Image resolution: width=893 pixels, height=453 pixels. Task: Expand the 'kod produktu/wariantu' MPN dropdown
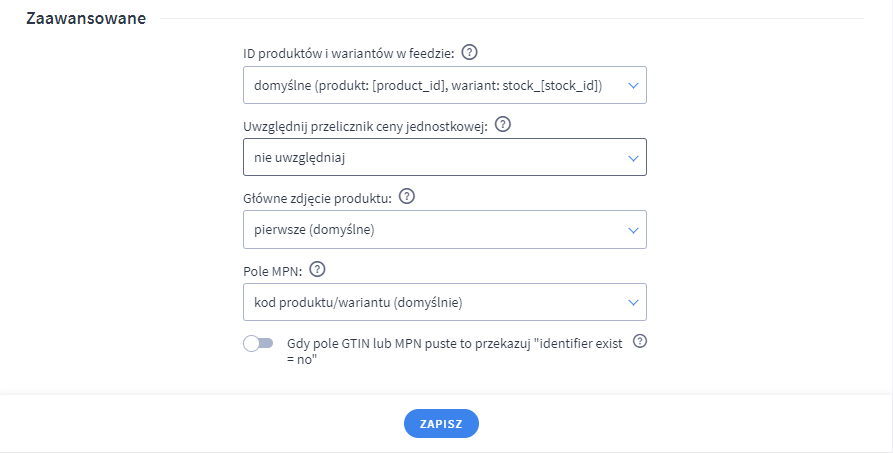point(430,302)
